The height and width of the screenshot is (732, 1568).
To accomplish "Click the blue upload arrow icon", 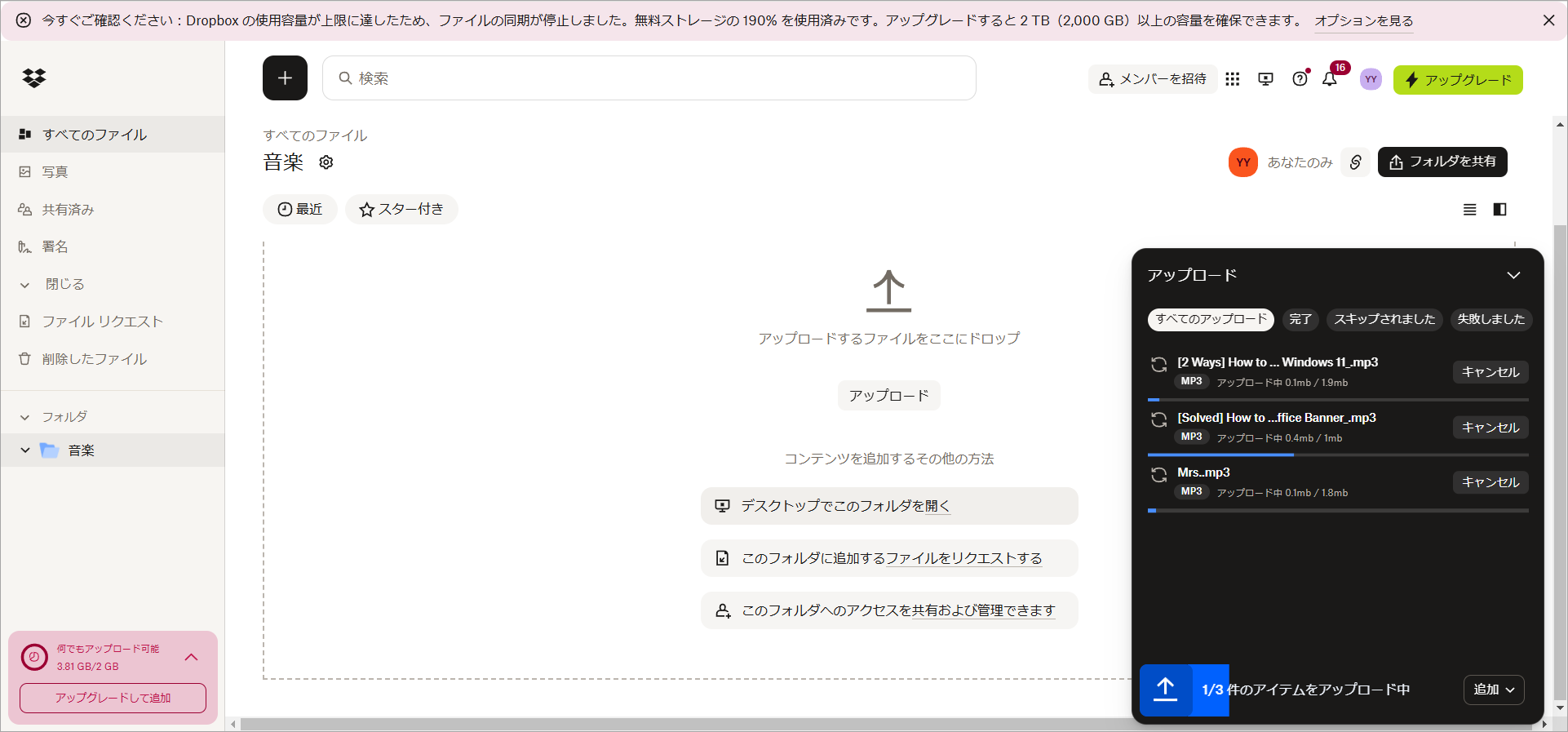I will [x=1166, y=690].
